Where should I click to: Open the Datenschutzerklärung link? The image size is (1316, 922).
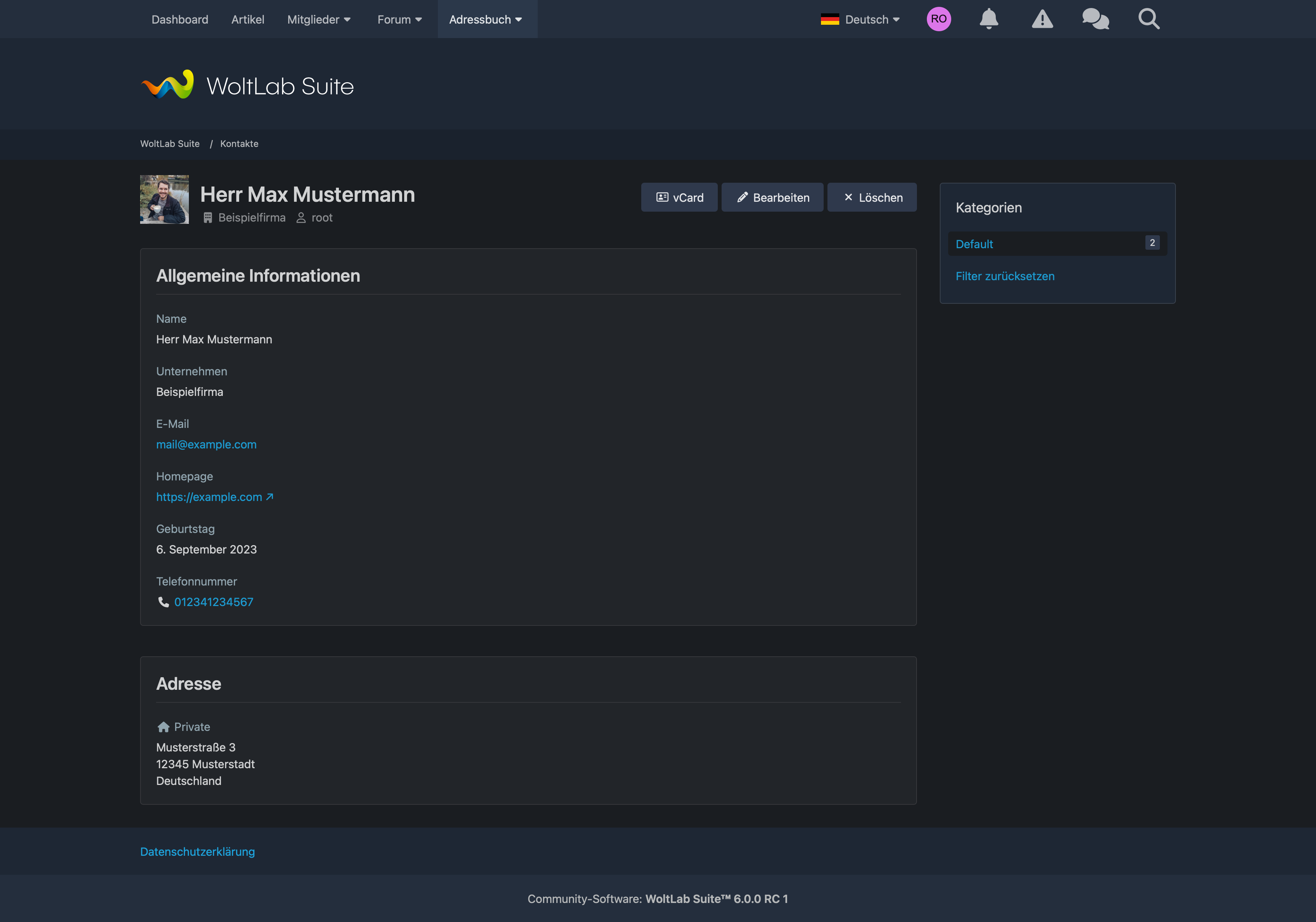(198, 852)
